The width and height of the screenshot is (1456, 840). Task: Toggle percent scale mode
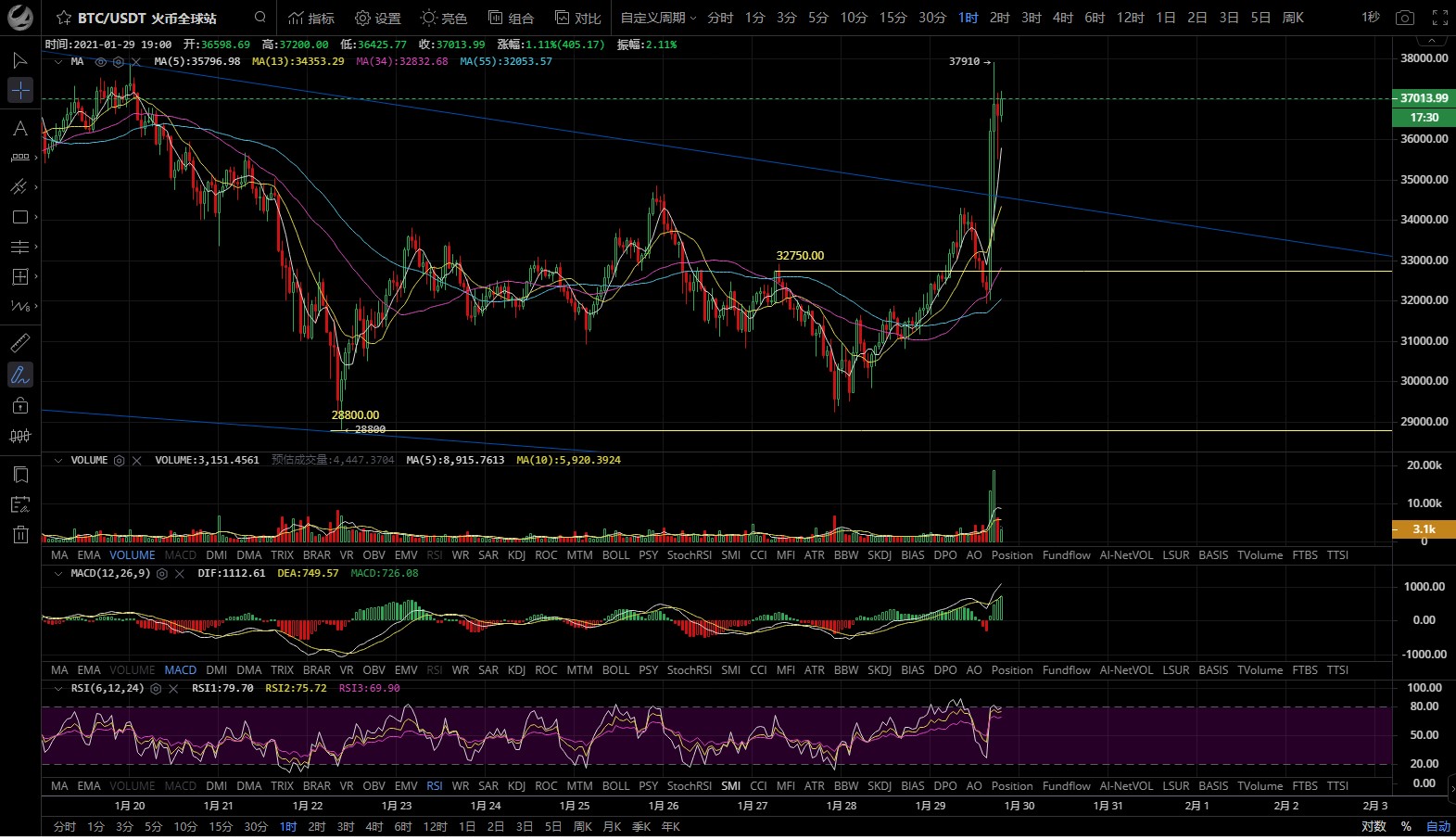tap(1406, 826)
